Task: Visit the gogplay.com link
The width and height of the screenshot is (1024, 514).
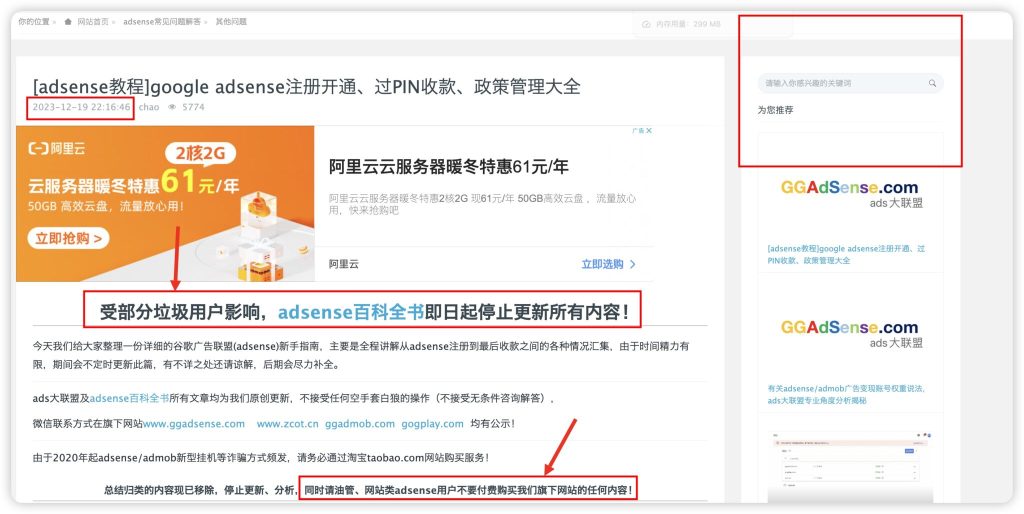Action: pyautogui.click(x=432, y=424)
